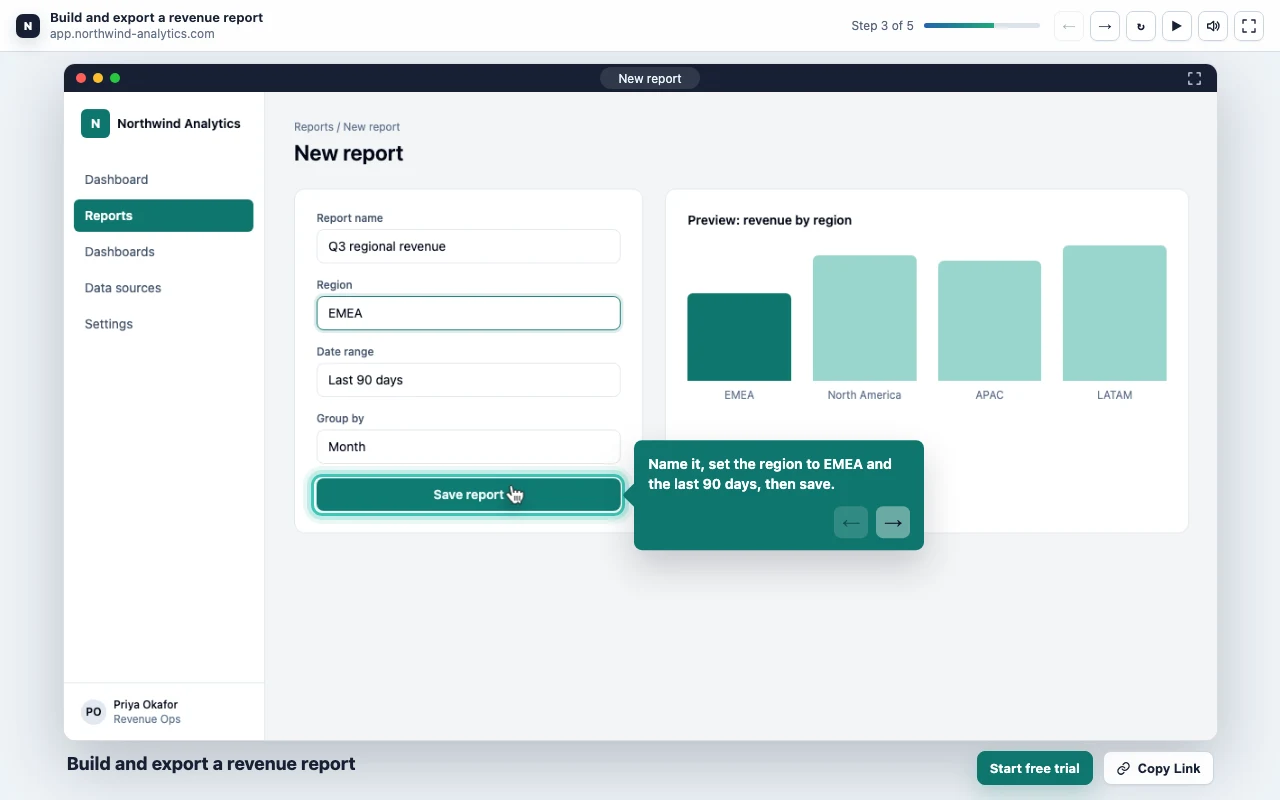Click the EMEA bar in the chart
The image size is (1280, 800).
point(739,337)
